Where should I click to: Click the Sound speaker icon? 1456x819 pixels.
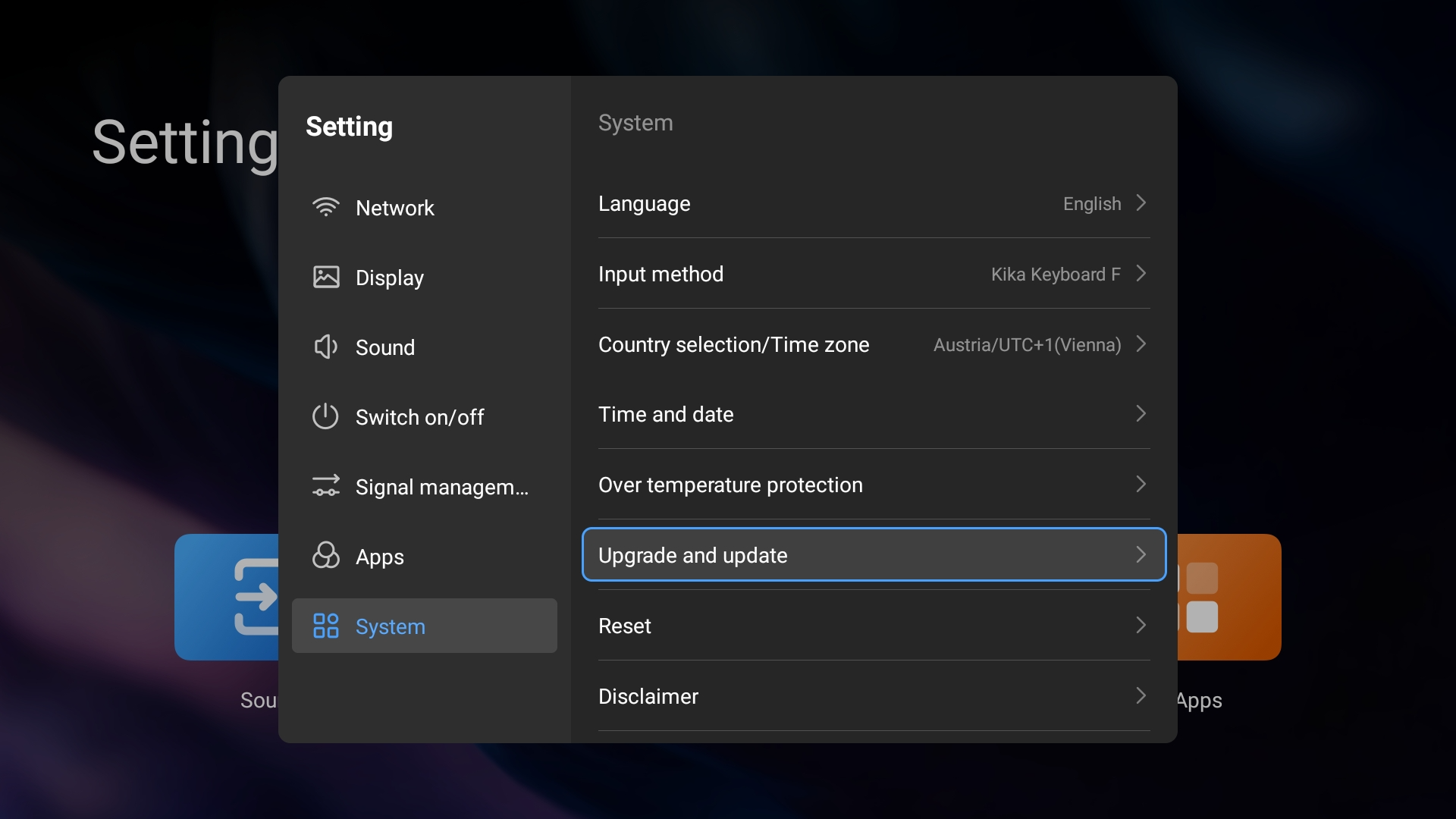pyautogui.click(x=326, y=347)
